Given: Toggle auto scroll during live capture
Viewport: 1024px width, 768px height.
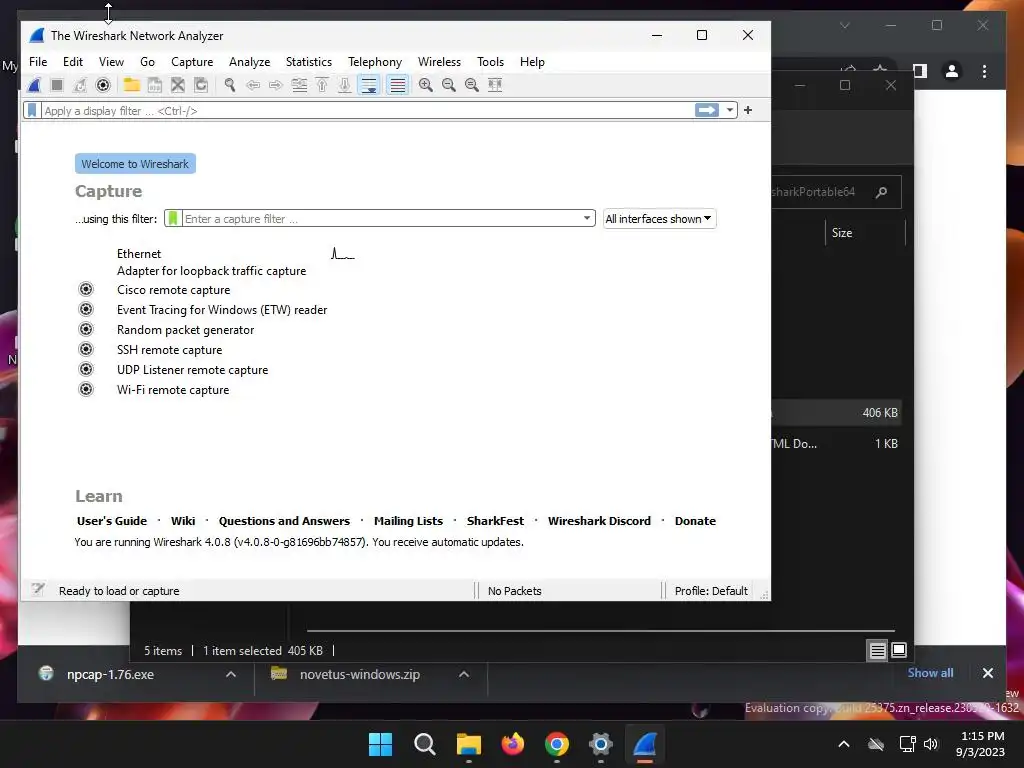Looking at the screenshot, I should pos(369,85).
